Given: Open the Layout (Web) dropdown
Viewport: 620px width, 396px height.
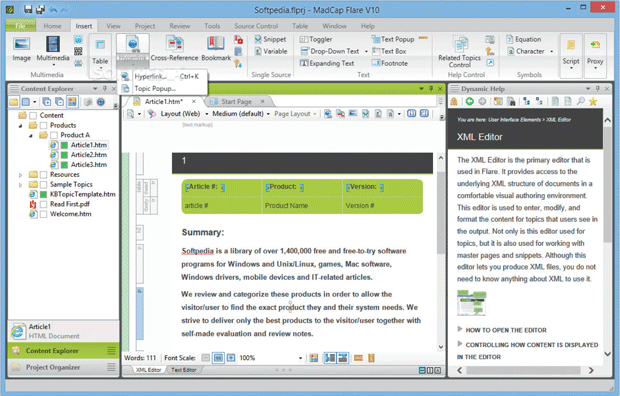Looking at the screenshot, I should [184, 114].
